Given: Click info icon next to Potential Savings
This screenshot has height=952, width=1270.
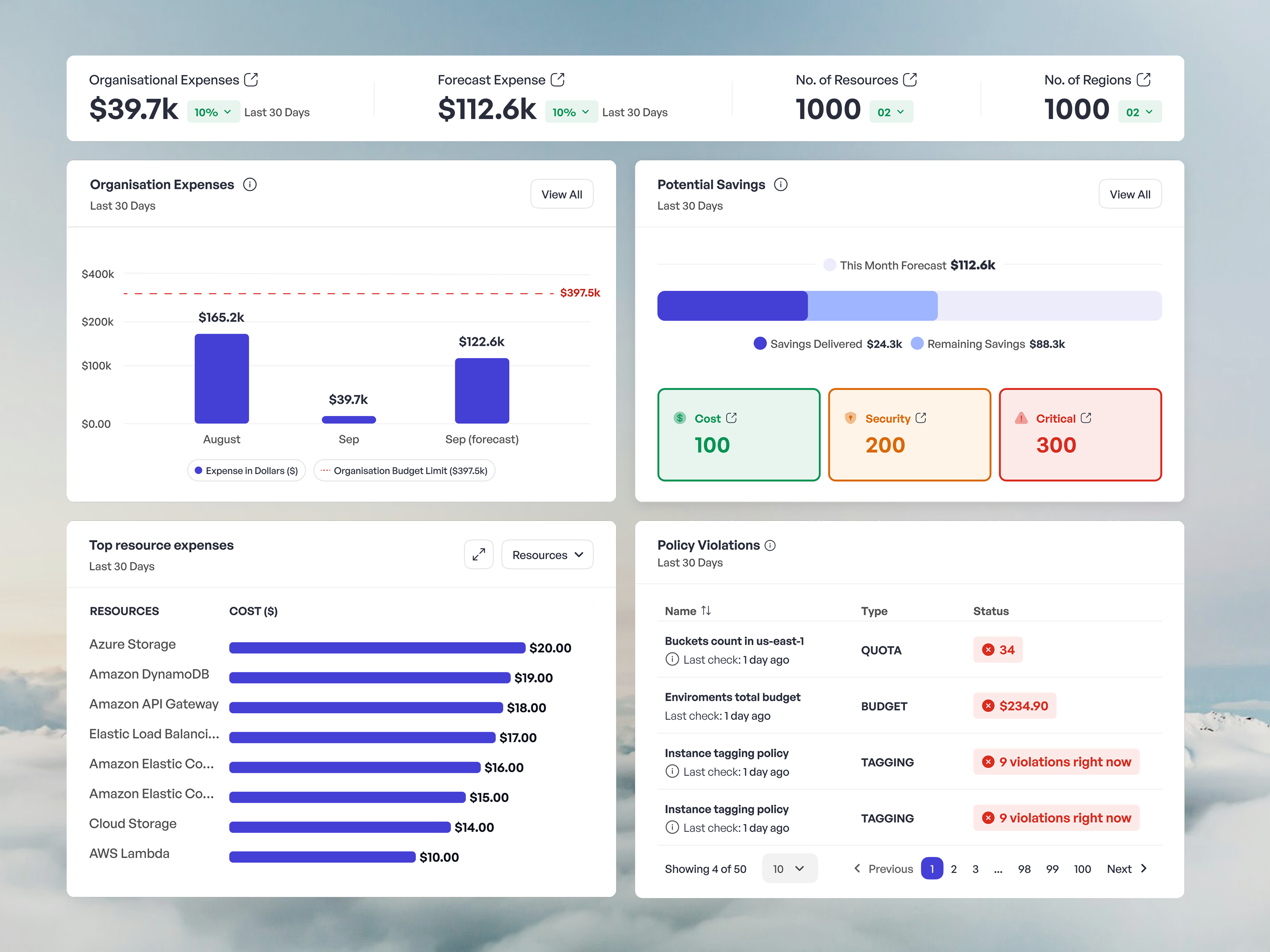Looking at the screenshot, I should pos(781,184).
